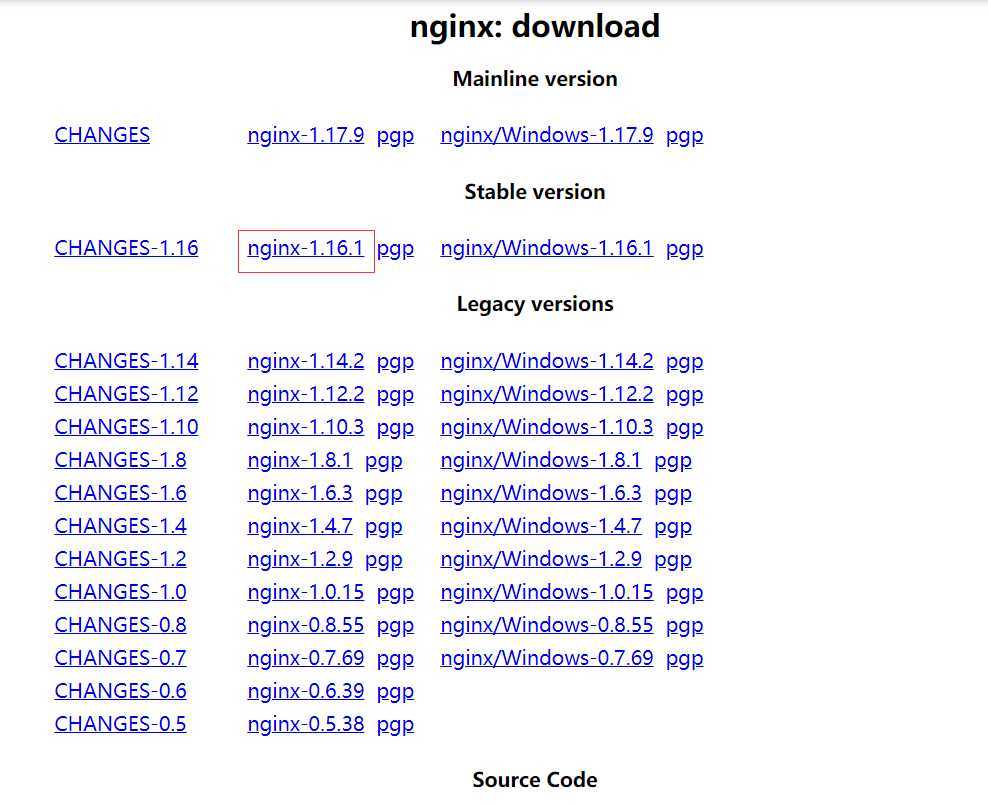
Task: Download nginx/Windows-1.6.3
Action: pyautogui.click(x=541, y=492)
